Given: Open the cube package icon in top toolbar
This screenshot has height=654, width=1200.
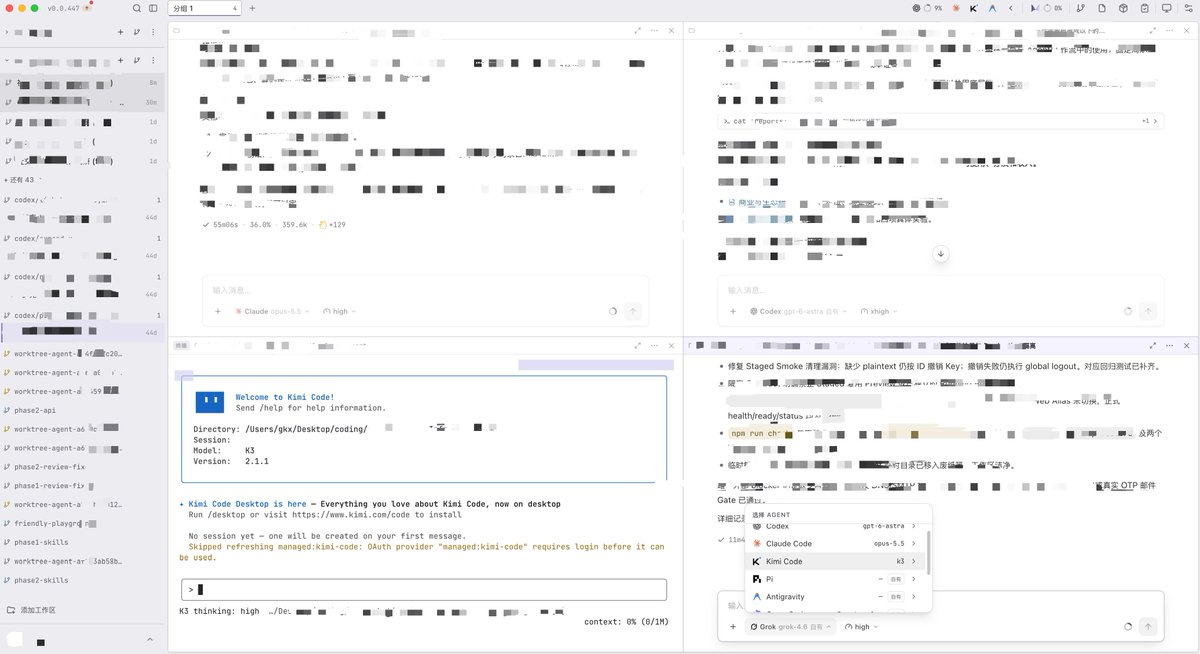Looking at the screenshot, I should (x=1123, y=8).
